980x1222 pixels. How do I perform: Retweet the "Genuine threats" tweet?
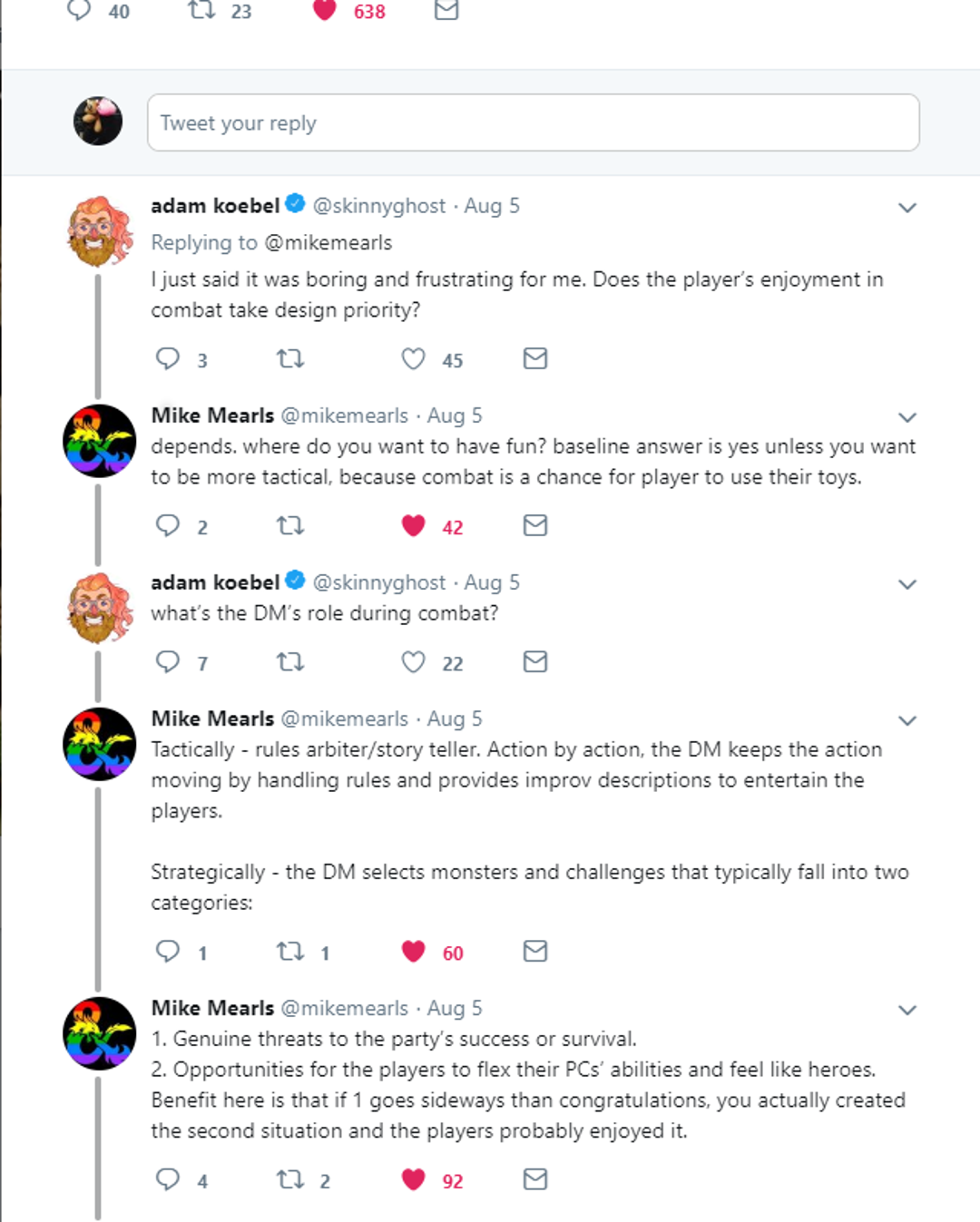click(290, 1180)
